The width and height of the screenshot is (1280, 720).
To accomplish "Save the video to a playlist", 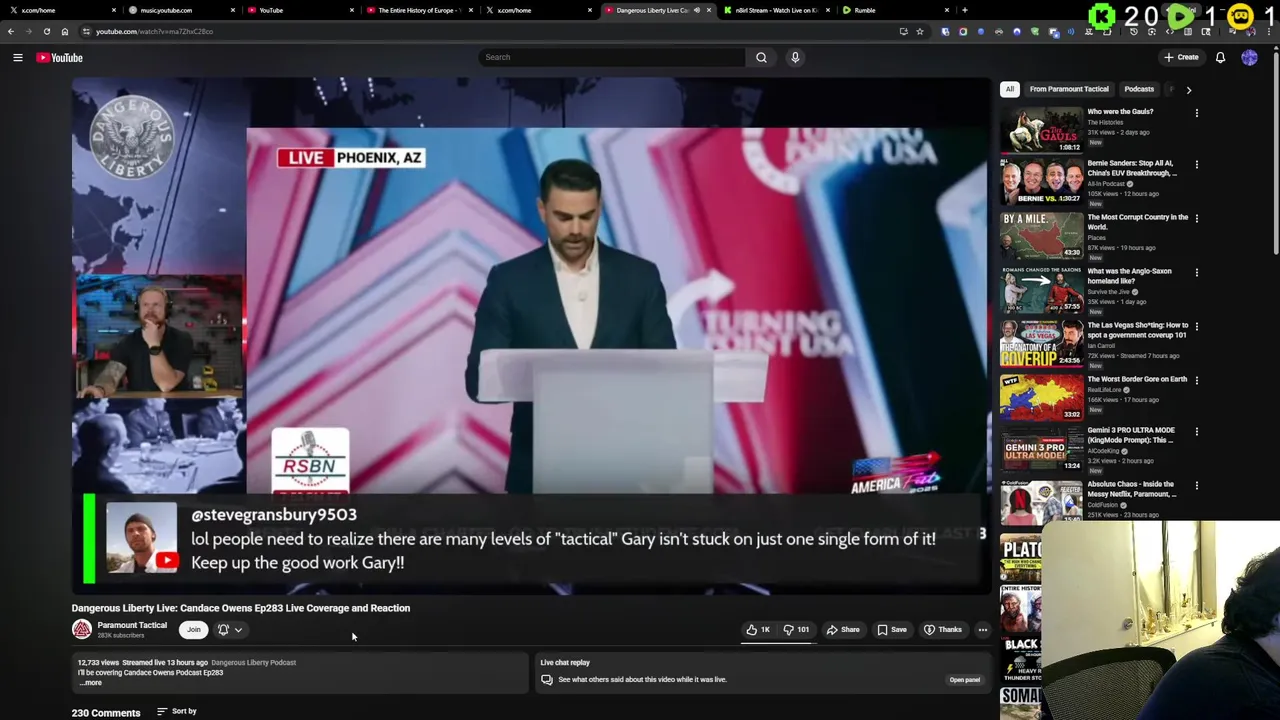I will [x=892, y=629].
